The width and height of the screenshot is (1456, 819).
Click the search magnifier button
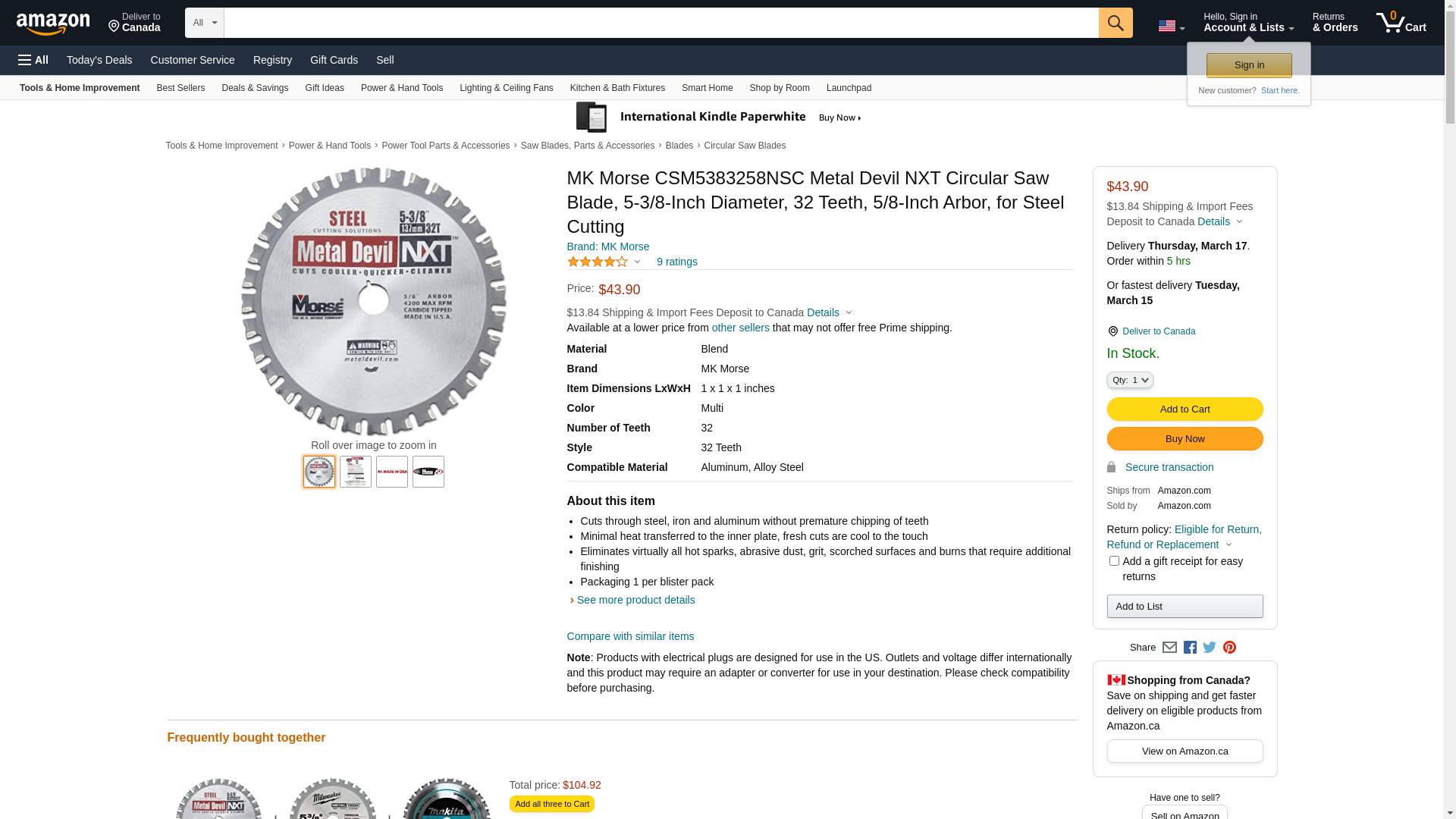point(1115,23)
